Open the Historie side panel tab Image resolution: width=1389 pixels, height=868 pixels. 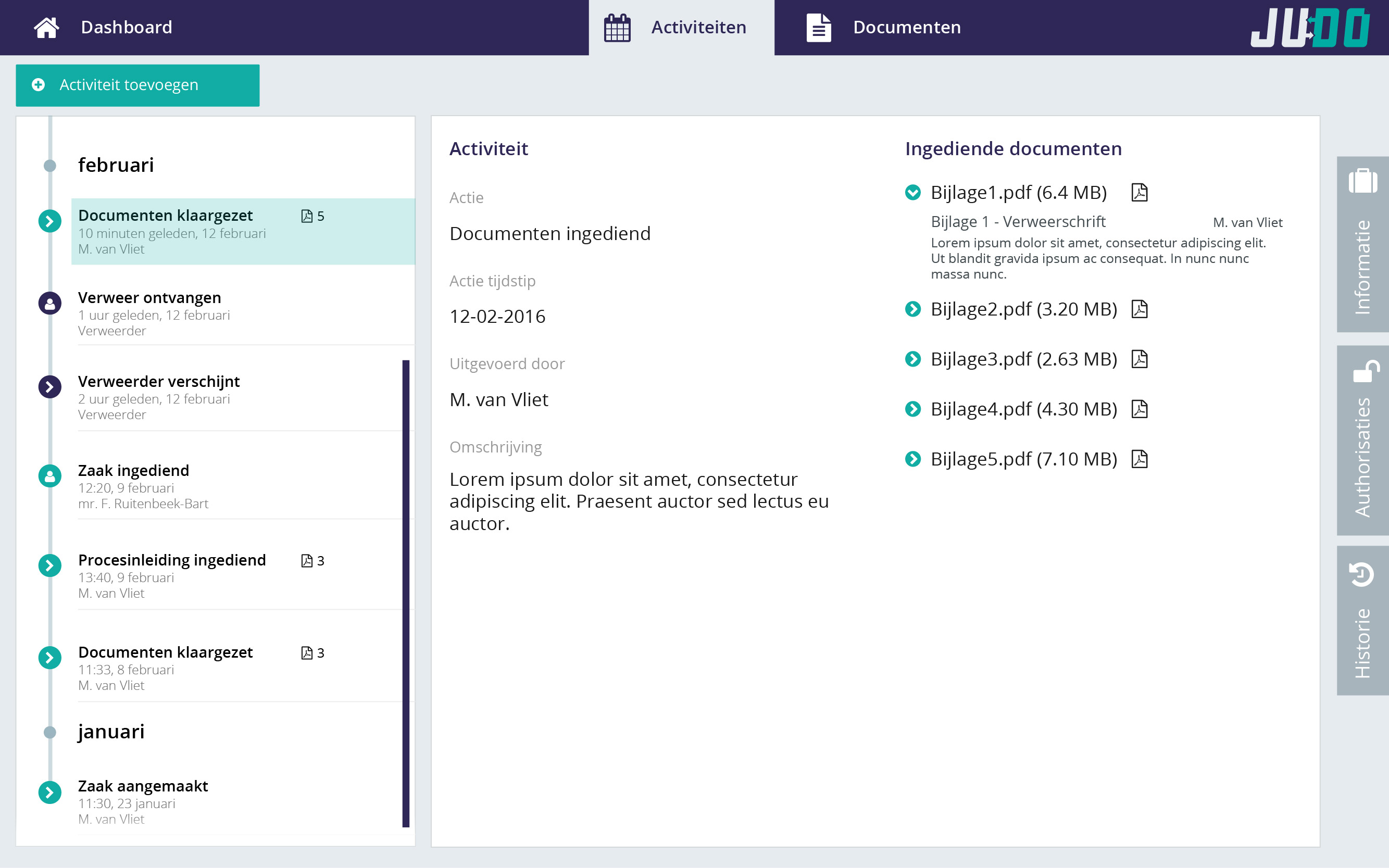point(1362,621)
